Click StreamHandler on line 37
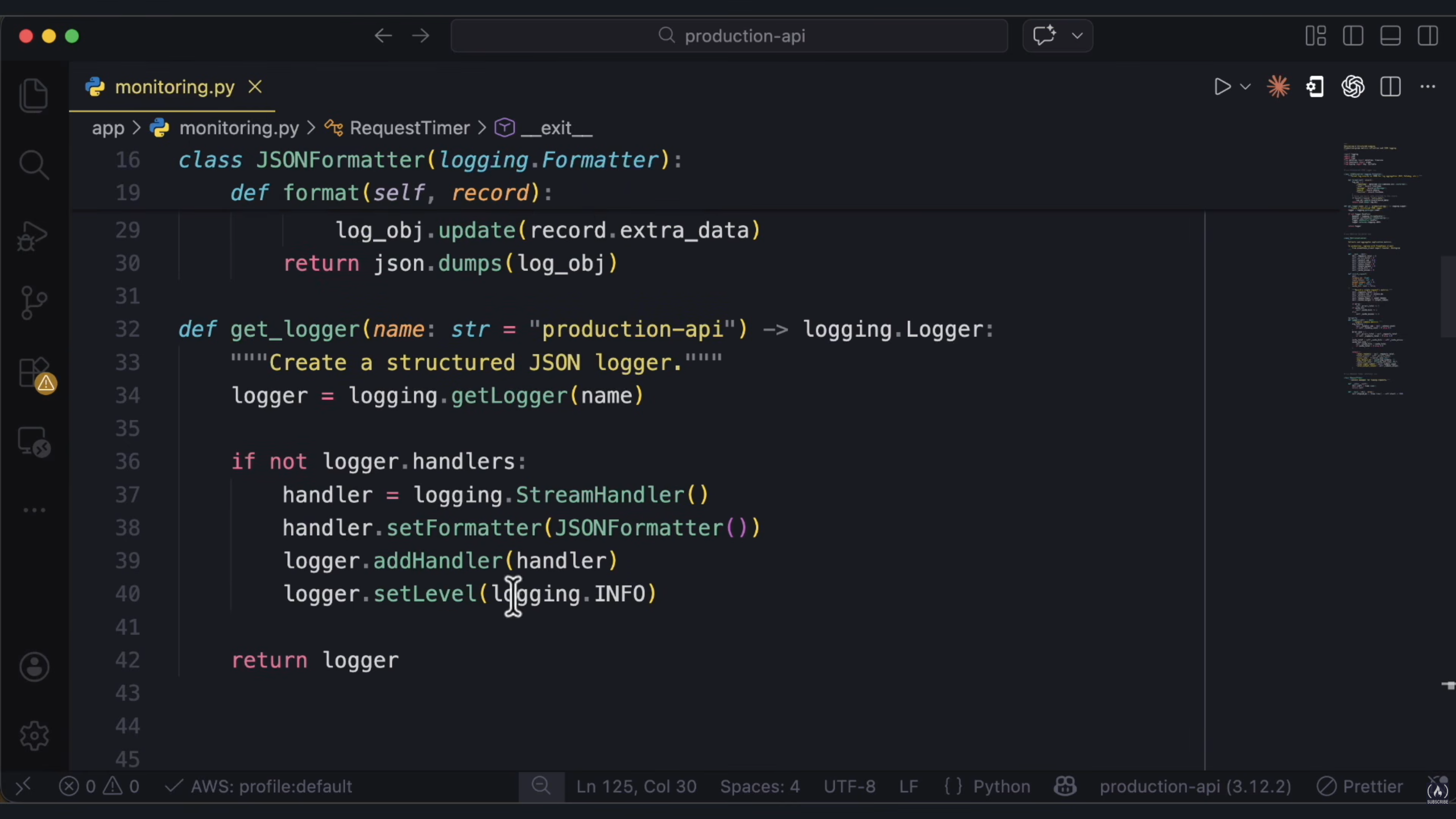Screen dimensions: 1456x819 tap(599, 495)
